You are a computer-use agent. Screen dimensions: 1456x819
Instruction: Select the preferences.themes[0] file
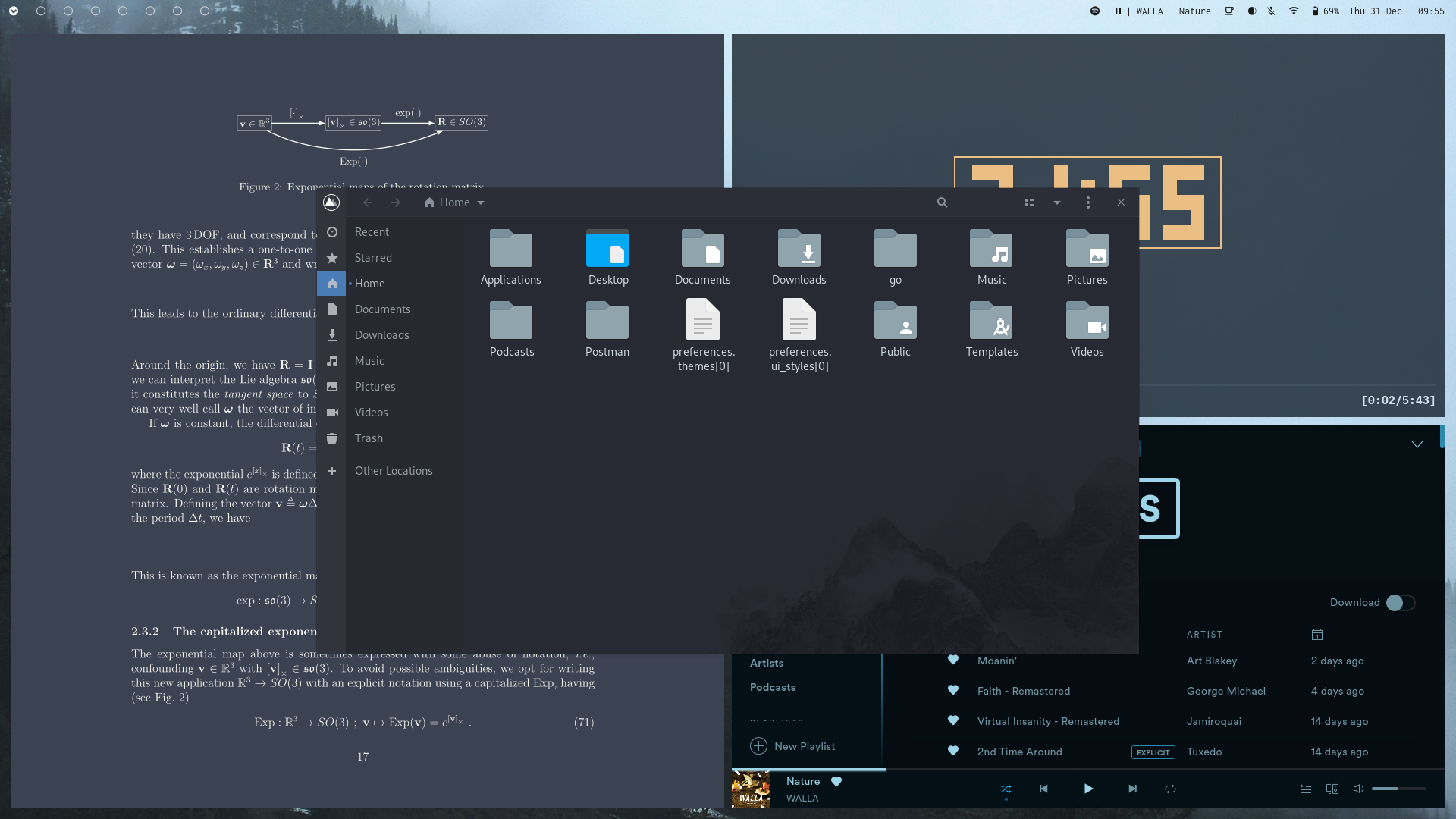[703, 335]
